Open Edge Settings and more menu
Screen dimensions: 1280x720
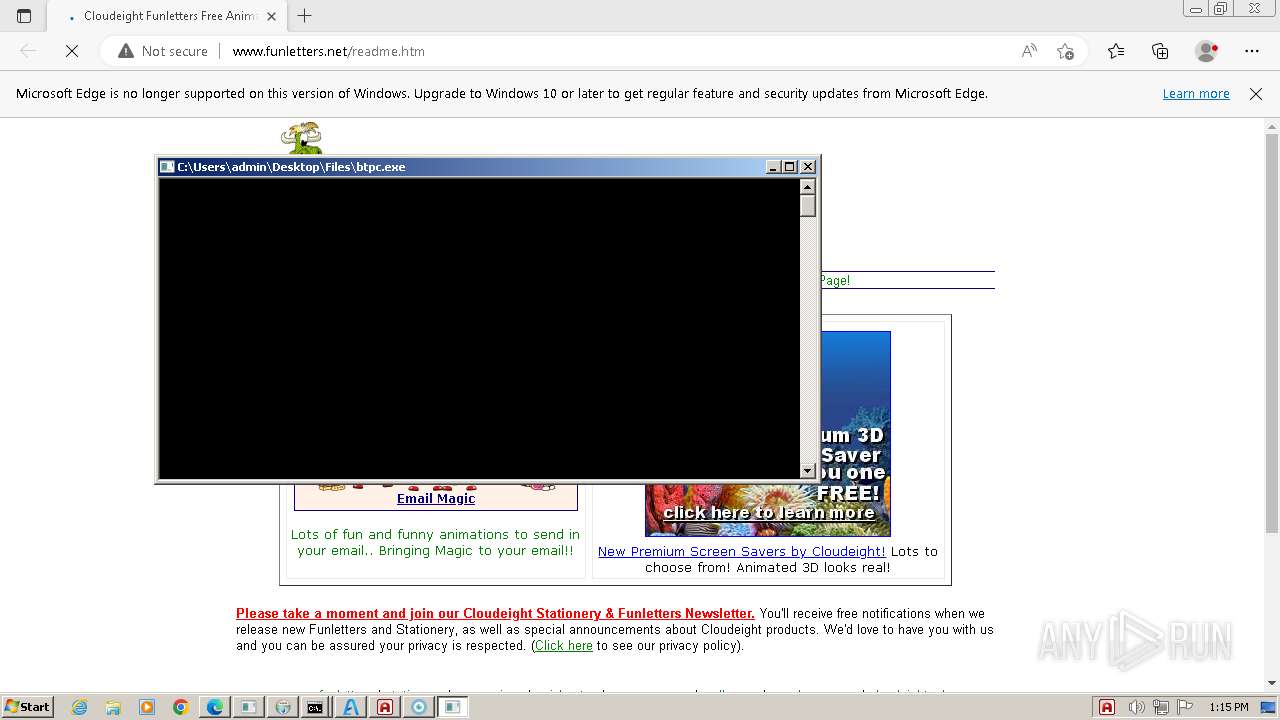click(x=1252, y=51)
